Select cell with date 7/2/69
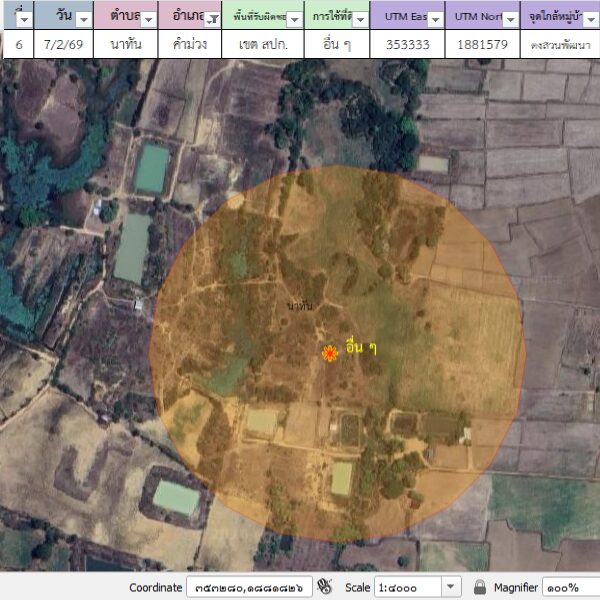The height and width of the screenshot is (600, 600). click(63, 44)
